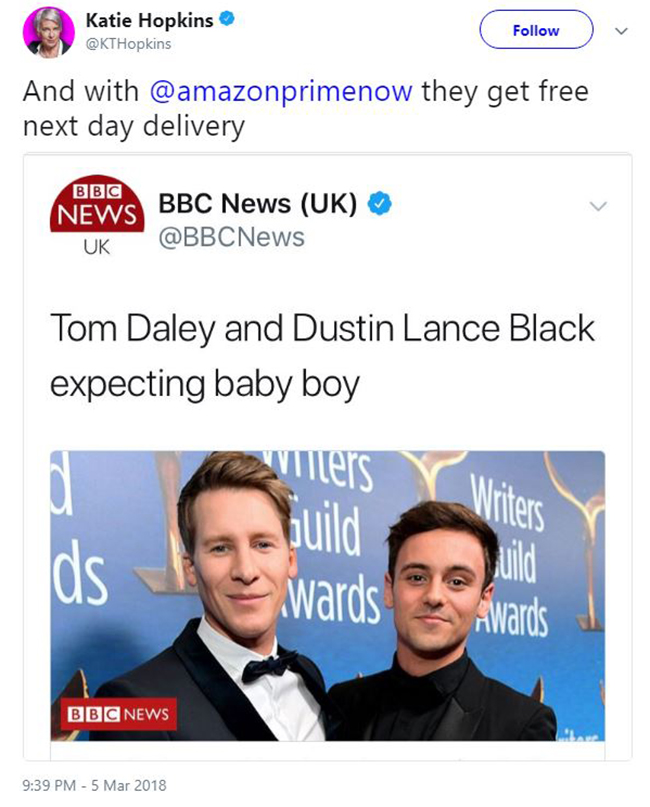650x807 pixels.
Task: Expand tweet options chevron beside Follow
Action: 621,31
